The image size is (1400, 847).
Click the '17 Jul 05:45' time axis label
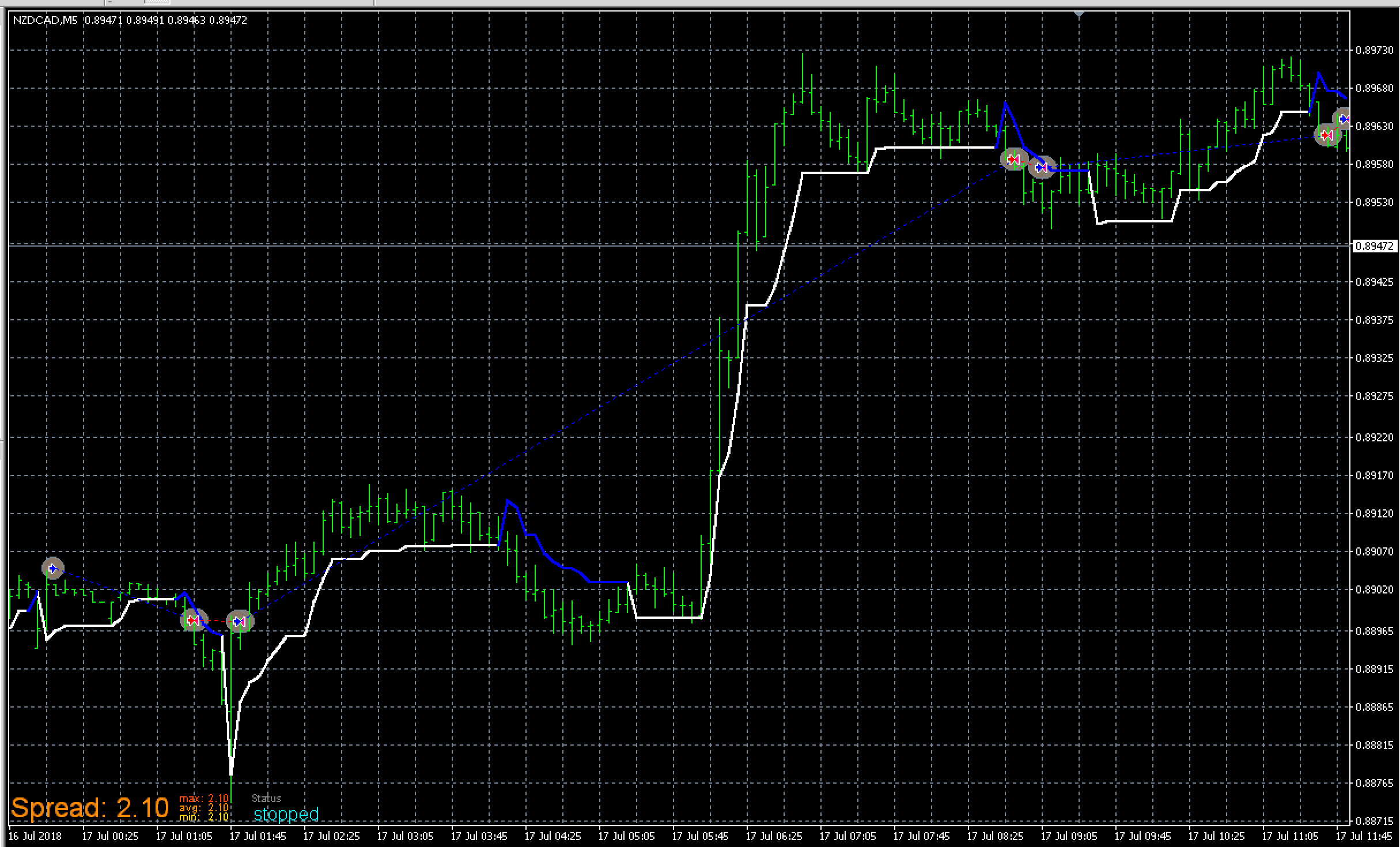point(700,836)
